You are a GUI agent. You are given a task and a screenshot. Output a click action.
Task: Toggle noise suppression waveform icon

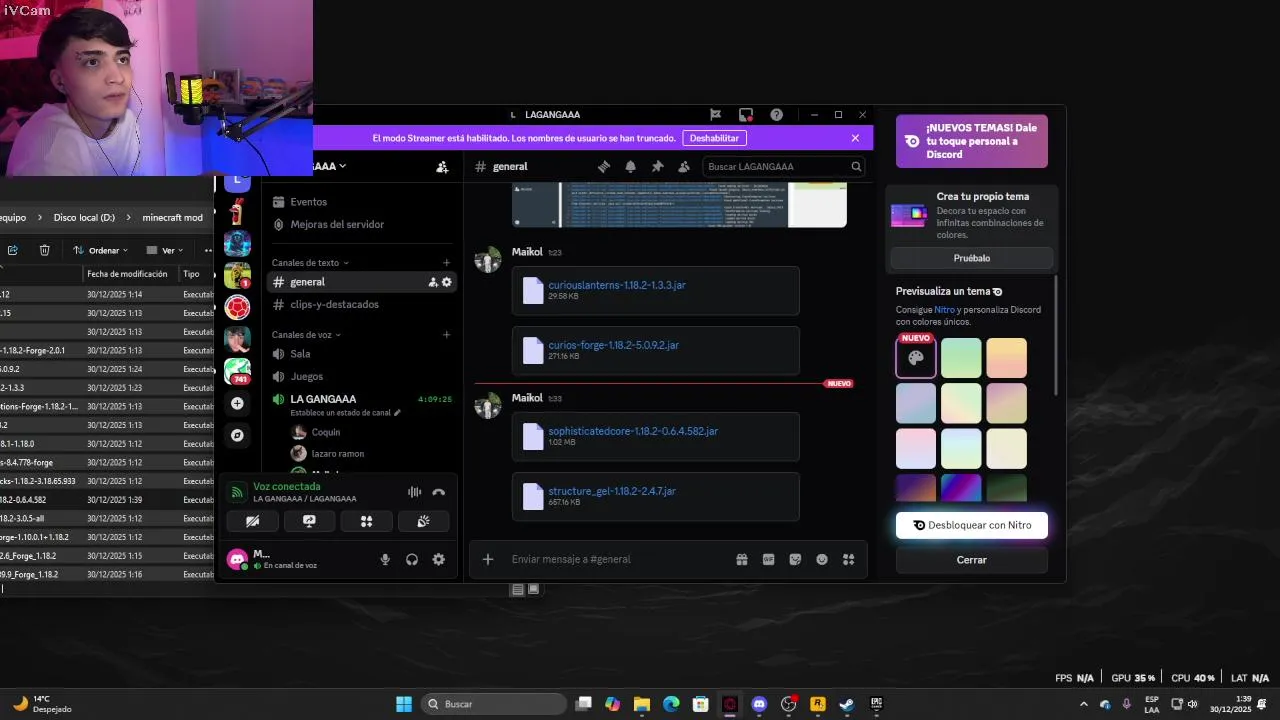click(x=414, y=492)
